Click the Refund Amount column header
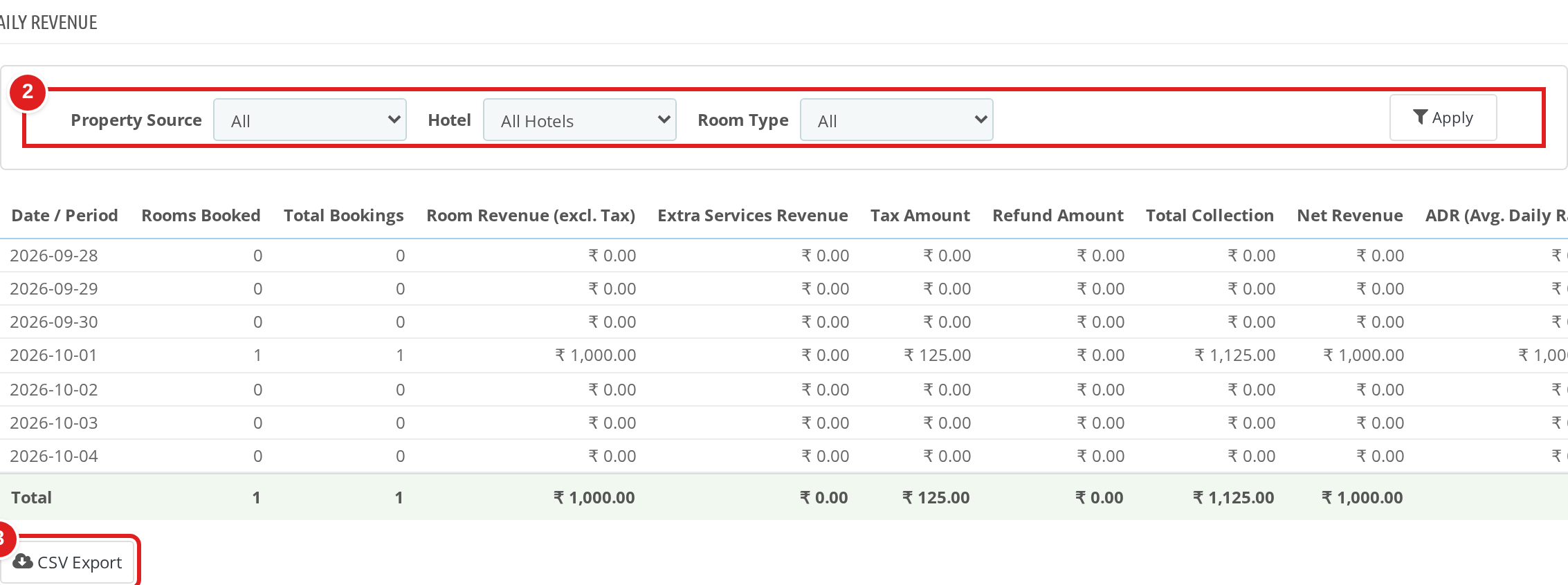Viewport: 1568px width, 585px height. pyautogui.click(x=1057, y=216)
